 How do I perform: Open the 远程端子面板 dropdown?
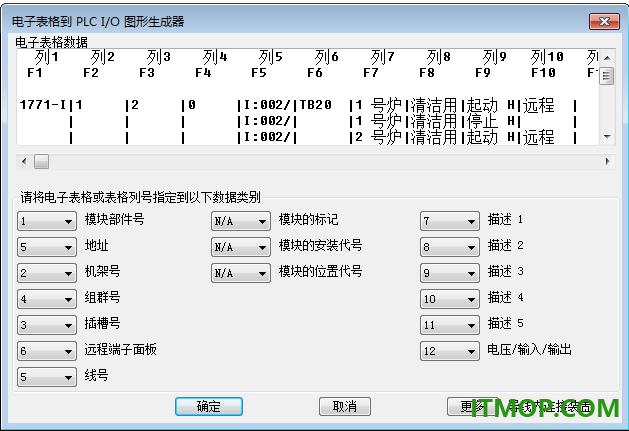click(x=47, y=351)
